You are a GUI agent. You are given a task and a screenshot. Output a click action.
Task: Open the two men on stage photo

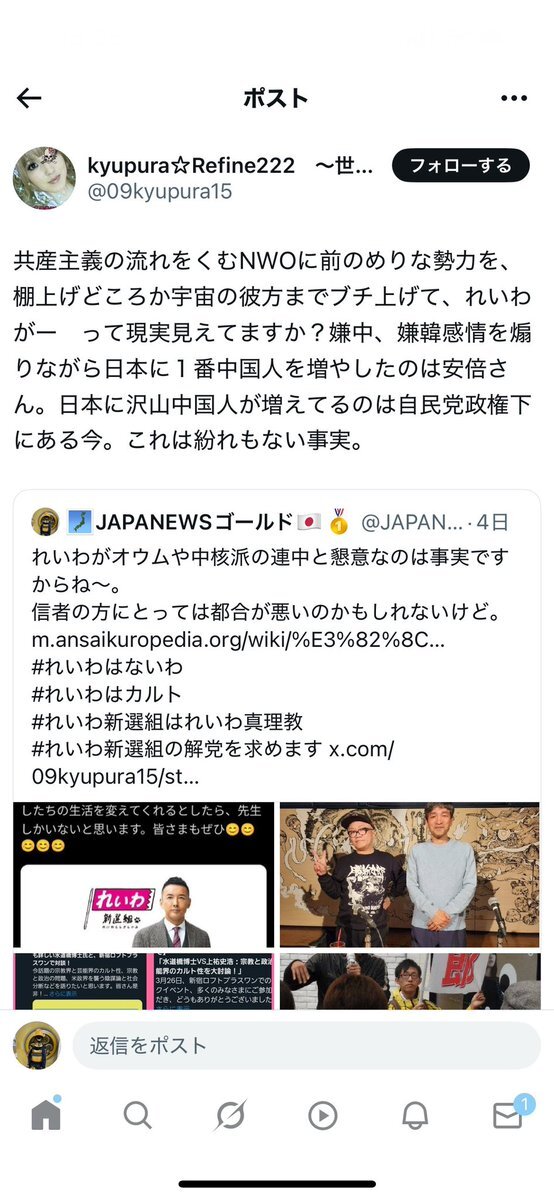410,875
